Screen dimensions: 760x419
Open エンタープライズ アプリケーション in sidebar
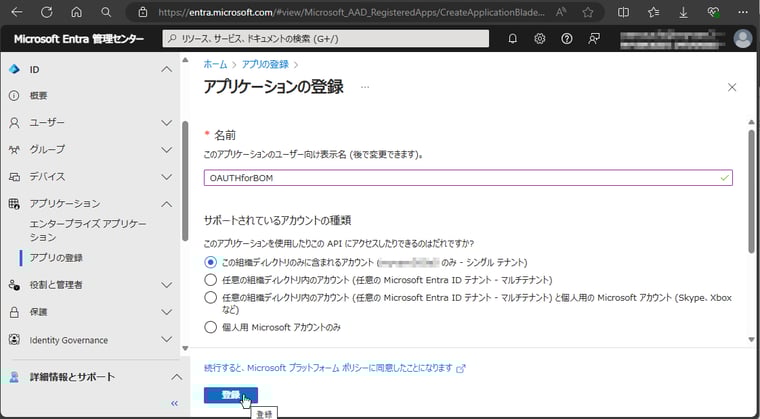coord(88,230)
